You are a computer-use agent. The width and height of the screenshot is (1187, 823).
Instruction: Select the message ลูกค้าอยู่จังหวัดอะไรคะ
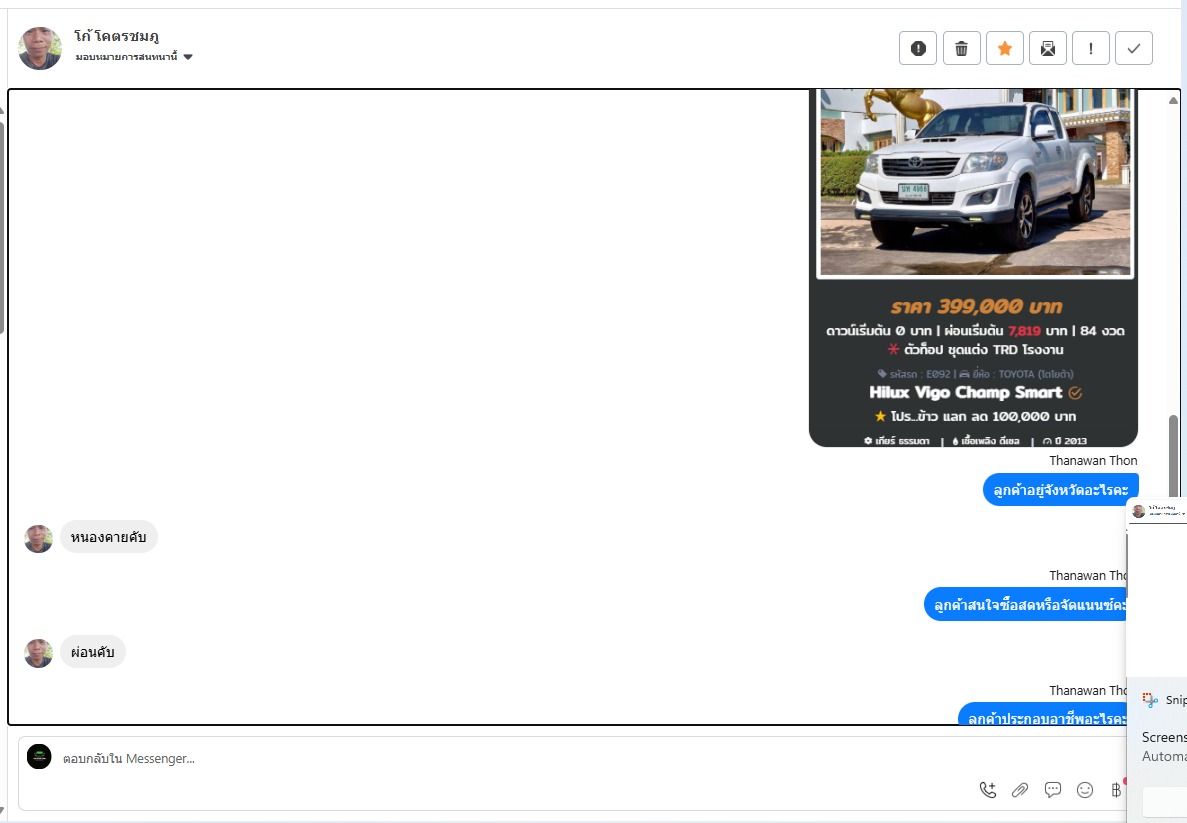point(1061,490)
